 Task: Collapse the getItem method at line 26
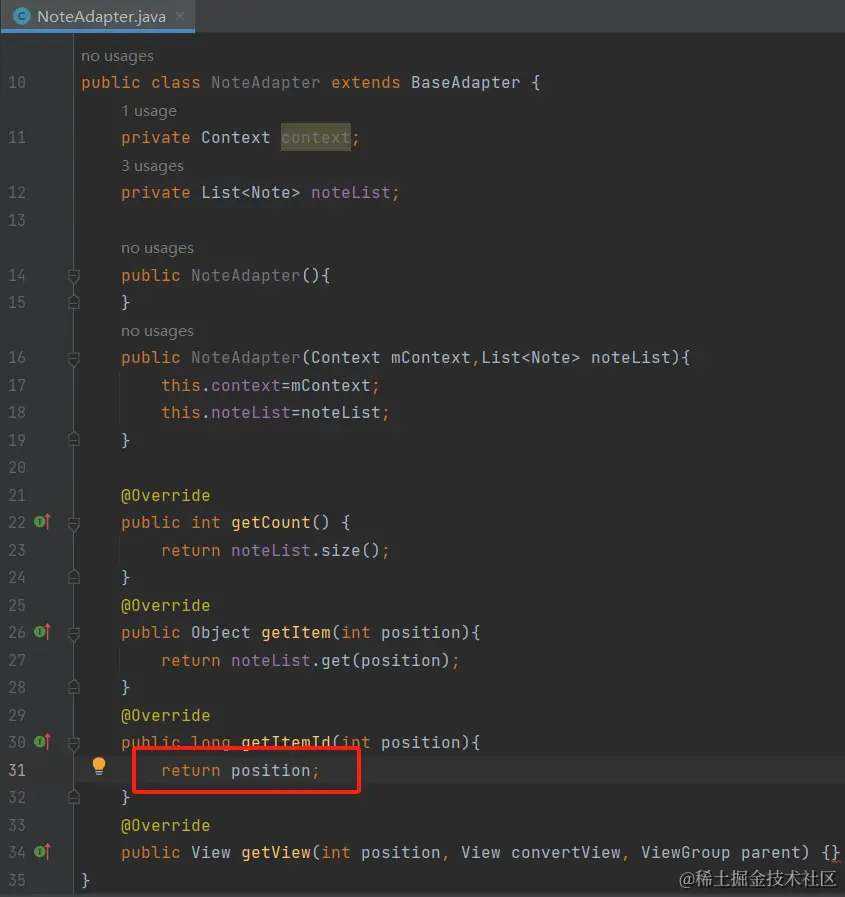74,633
